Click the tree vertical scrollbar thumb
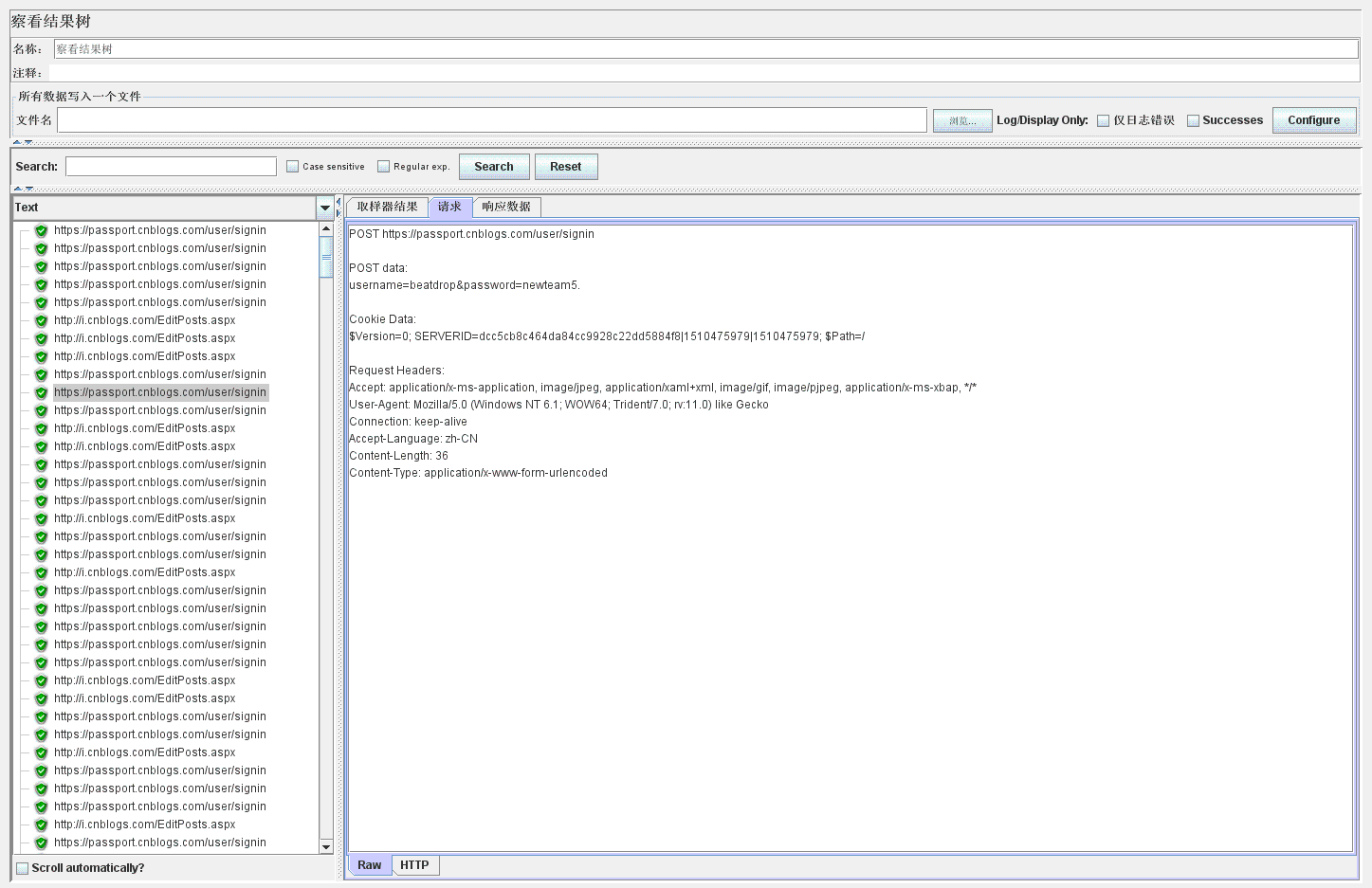 tap(326, 257)
